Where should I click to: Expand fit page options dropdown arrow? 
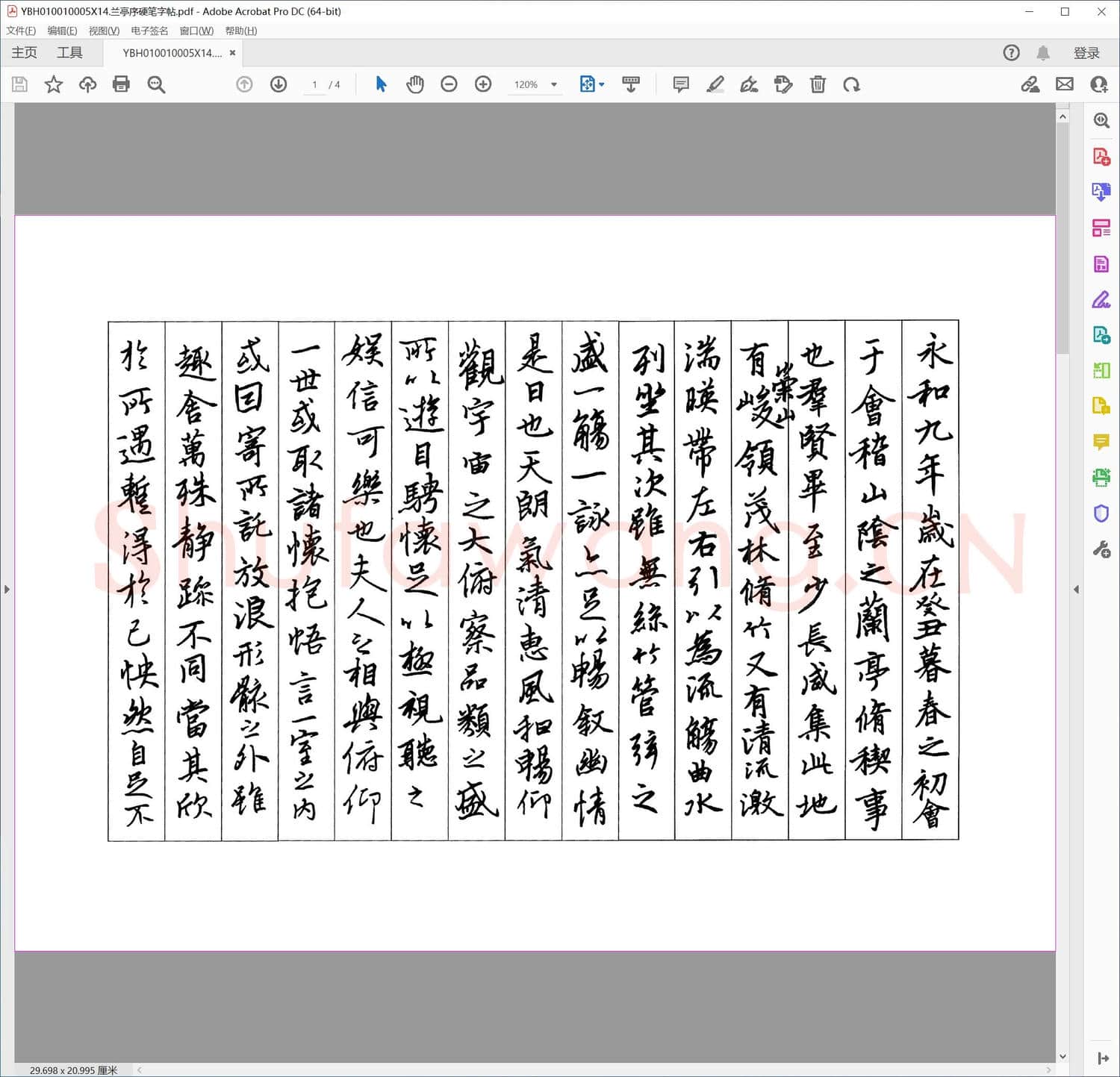point(602,84)
